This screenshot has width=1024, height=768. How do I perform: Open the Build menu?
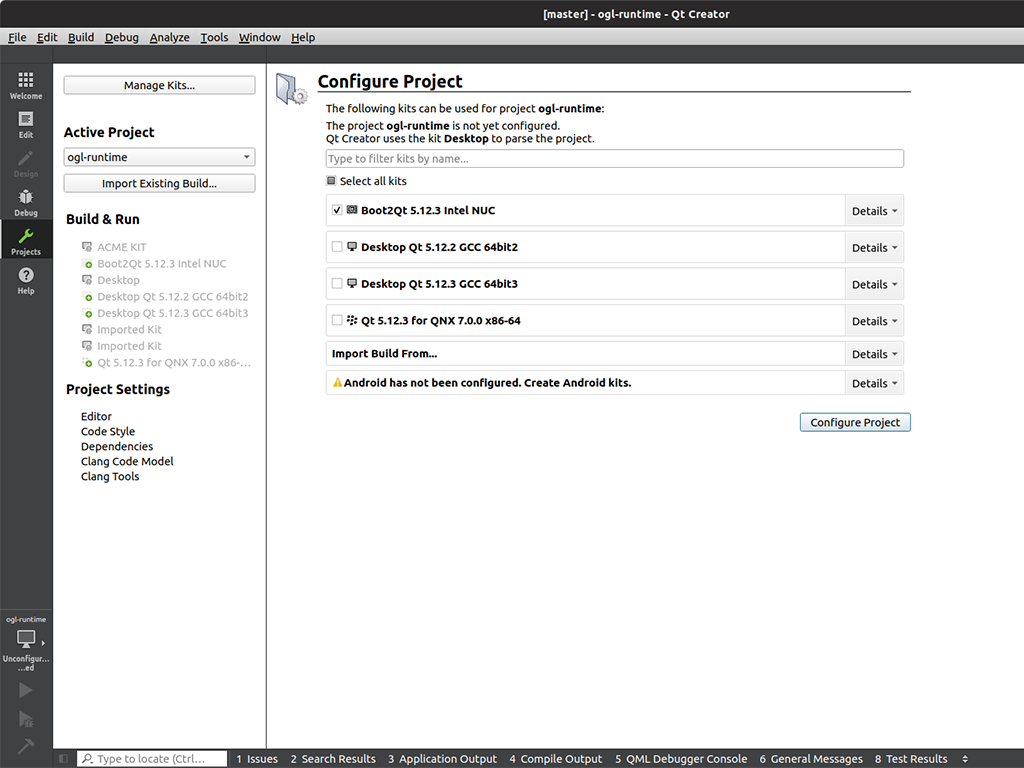[x=81, y=37]
